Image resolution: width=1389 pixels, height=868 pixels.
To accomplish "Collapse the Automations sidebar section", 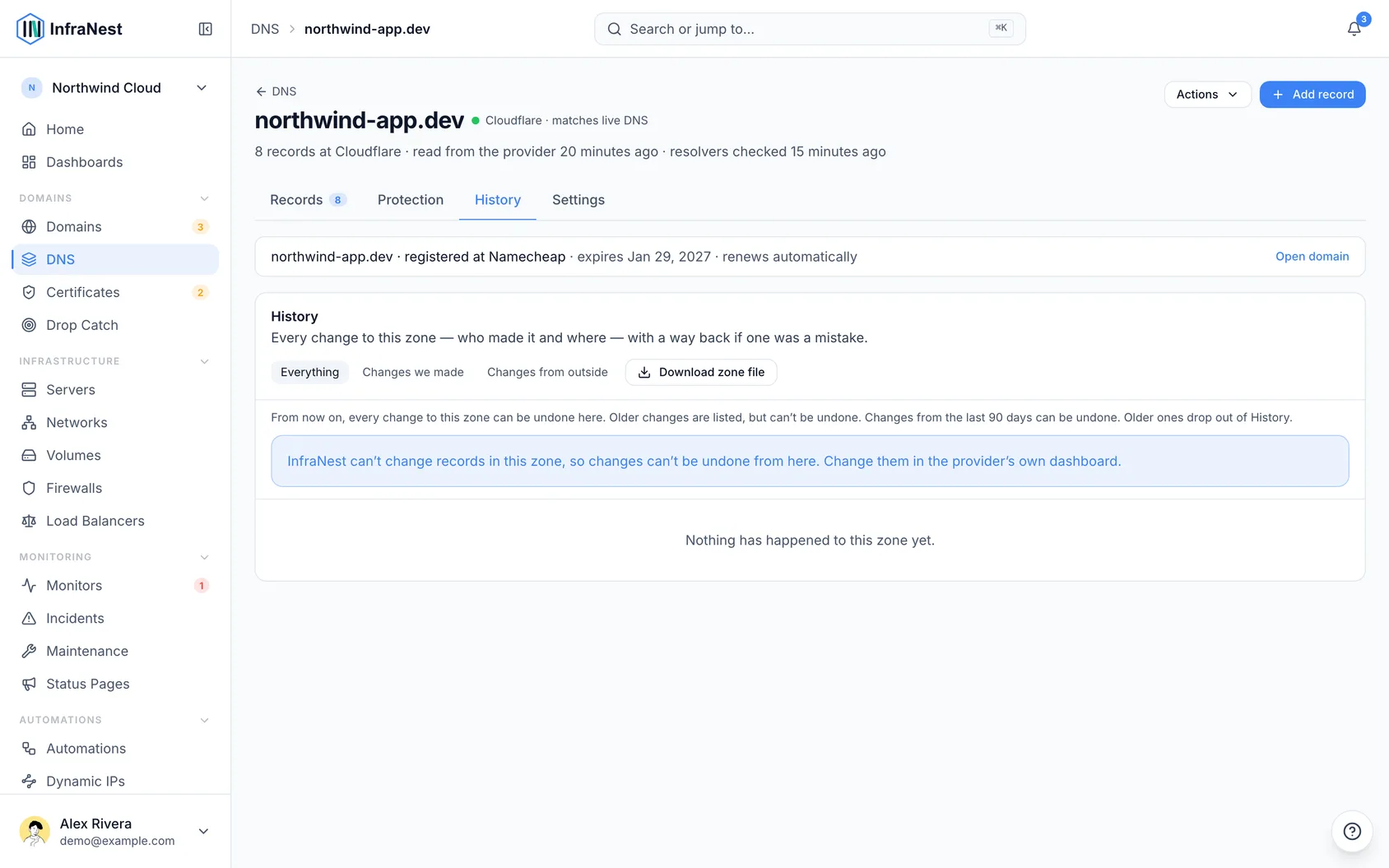I will pos(205,720).
